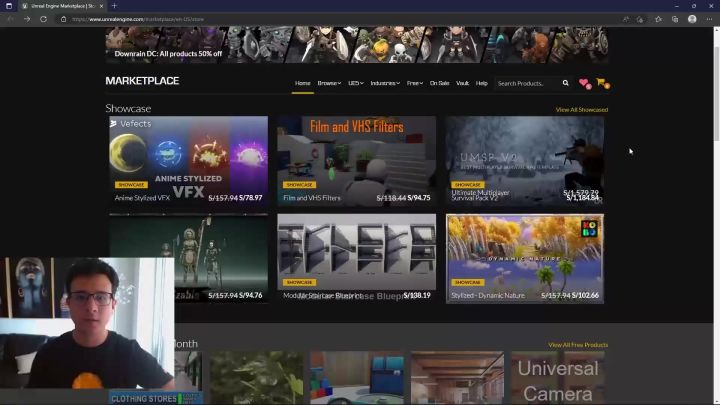Open the wooden interior free product thumbnail

[x=457, y=378]
